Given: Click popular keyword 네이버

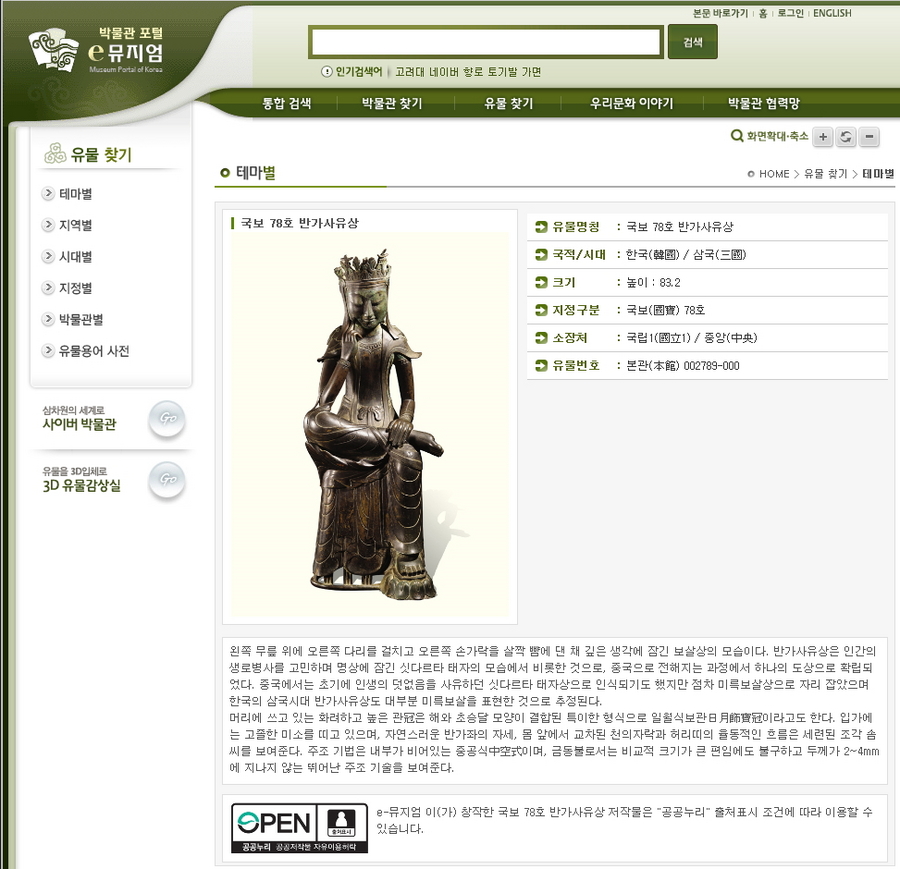Looking at the screenshot, I should 444,72.
